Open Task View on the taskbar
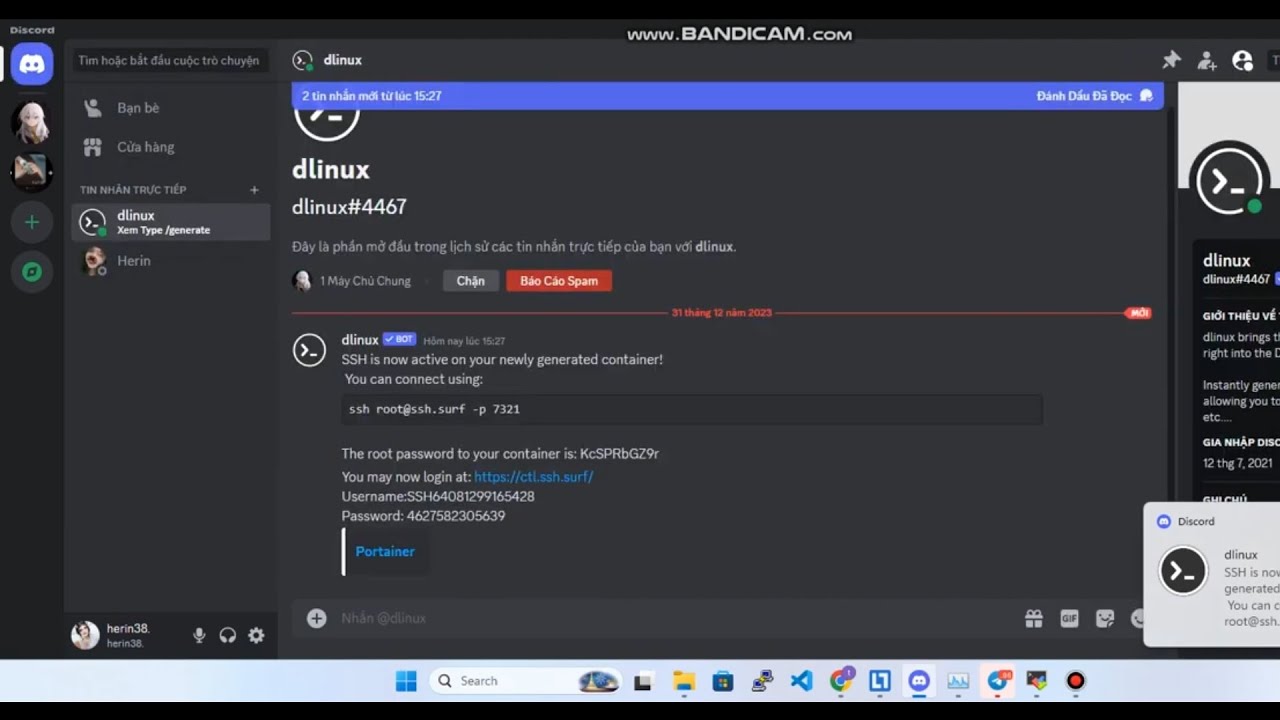This screenshot has width=1280, height=720. 643,681
